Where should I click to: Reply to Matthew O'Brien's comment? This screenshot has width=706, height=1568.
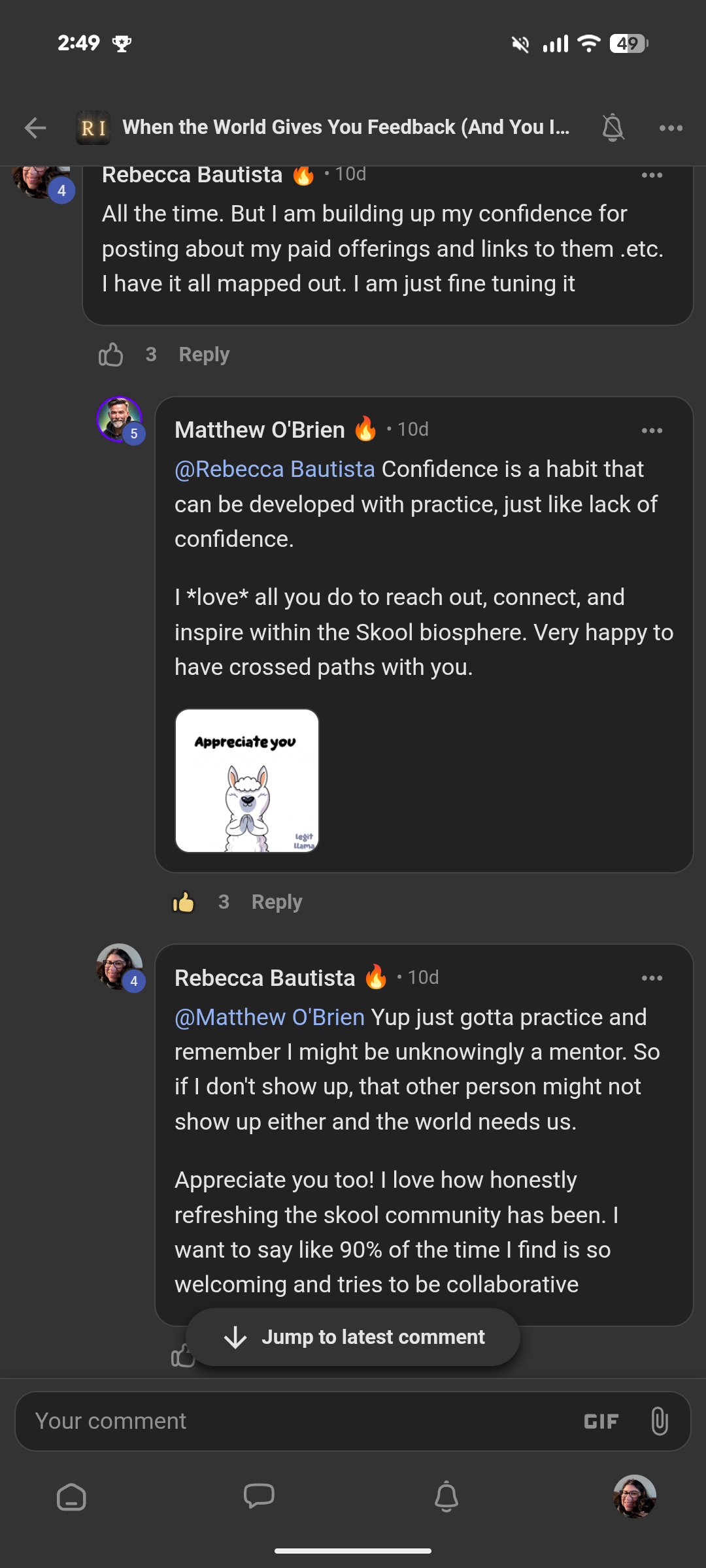tap(277, 902)
